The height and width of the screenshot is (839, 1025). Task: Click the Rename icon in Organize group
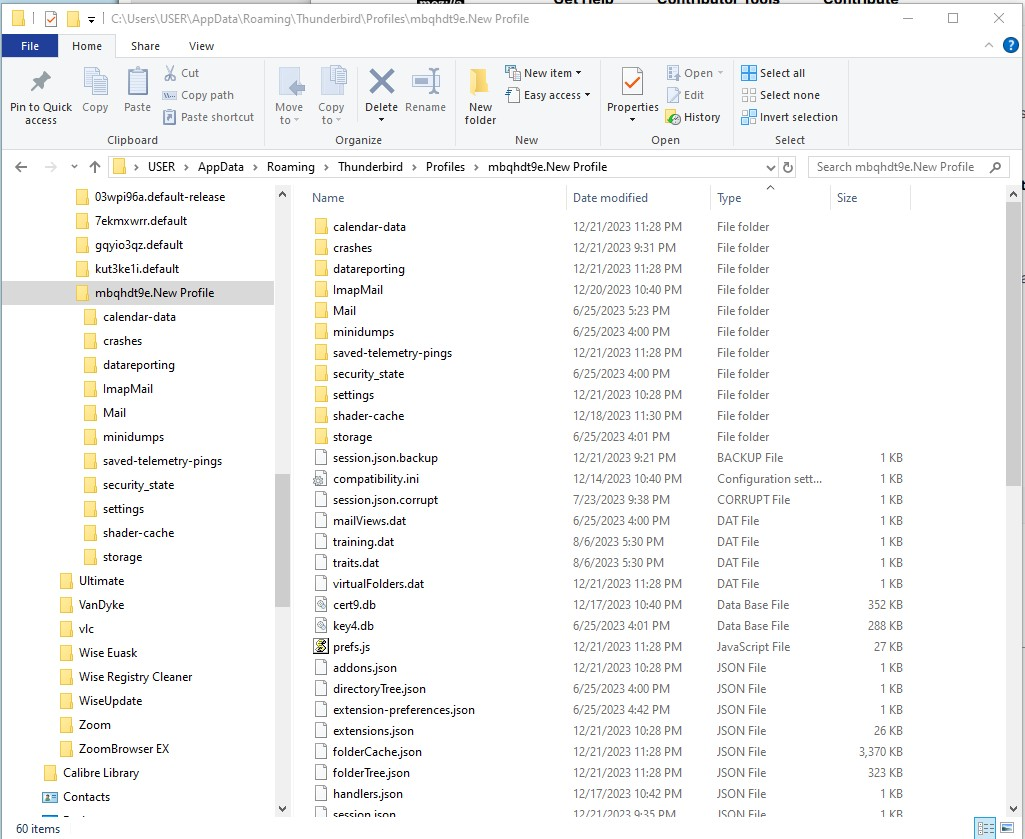(x=426, y=83)
